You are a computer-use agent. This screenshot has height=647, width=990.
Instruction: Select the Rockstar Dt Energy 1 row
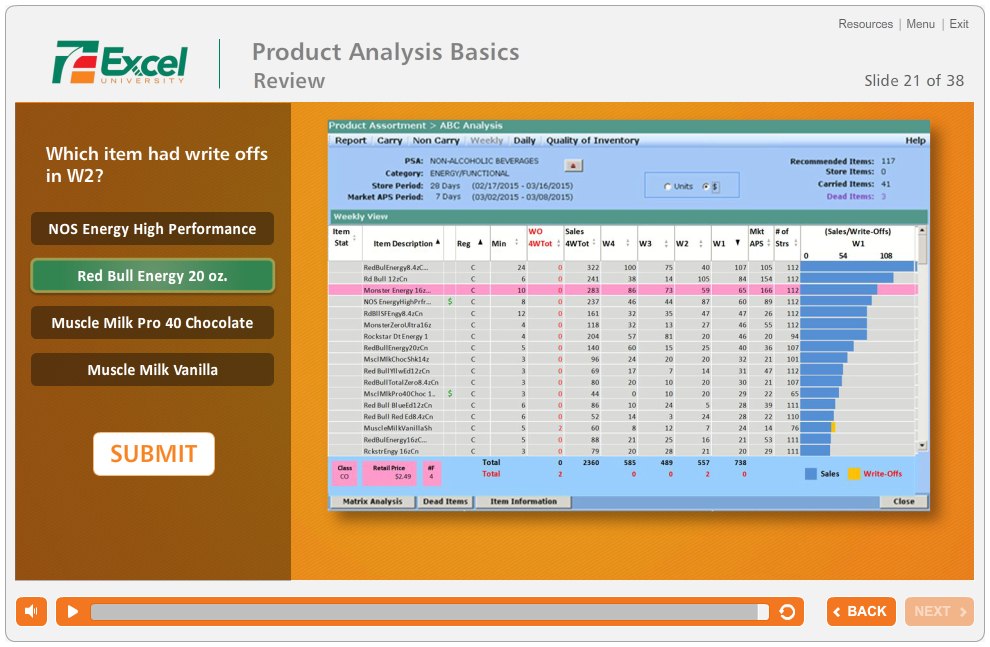click(x=622, y=336)
